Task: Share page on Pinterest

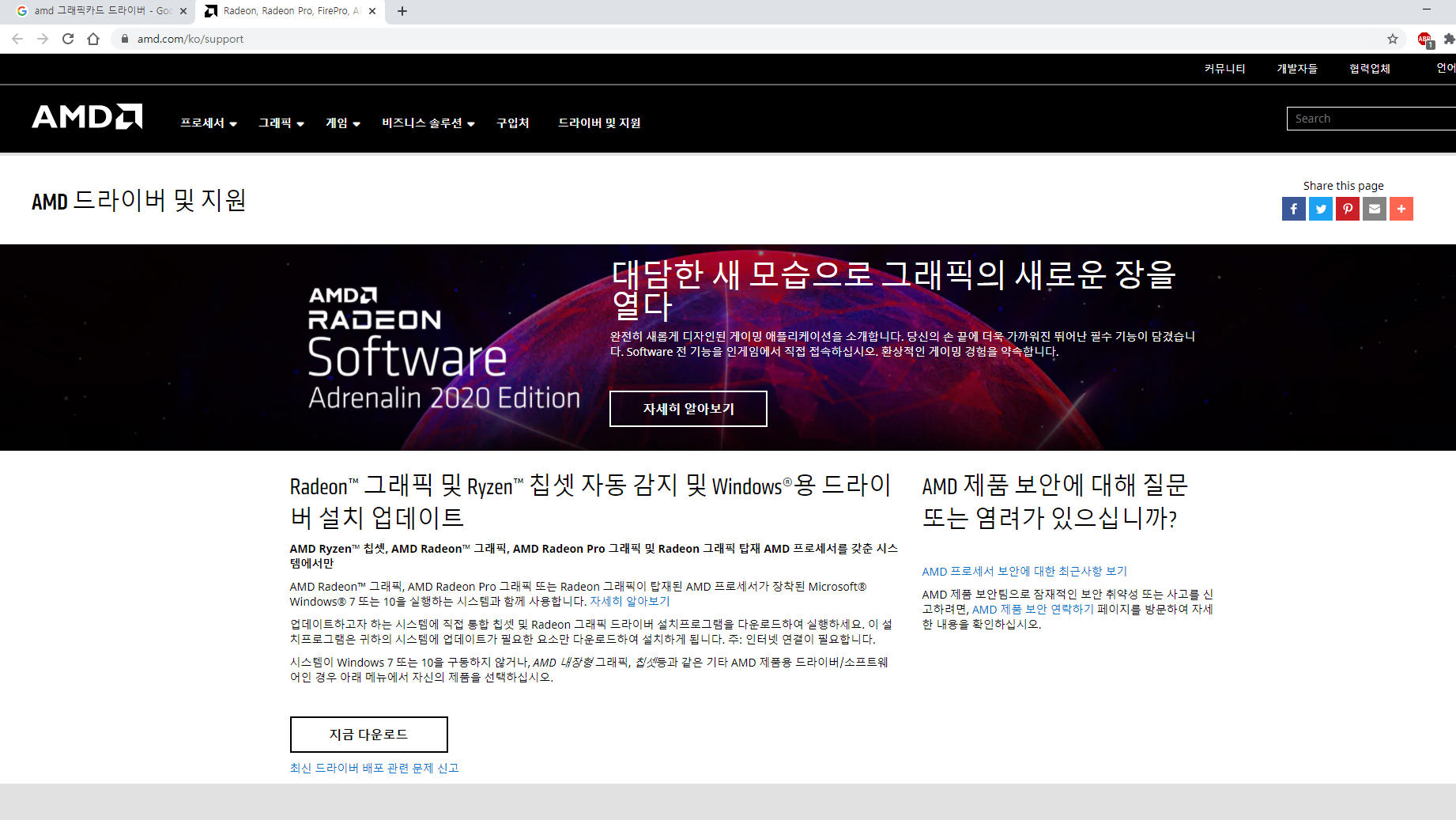Action: [x=1348, y=209]
